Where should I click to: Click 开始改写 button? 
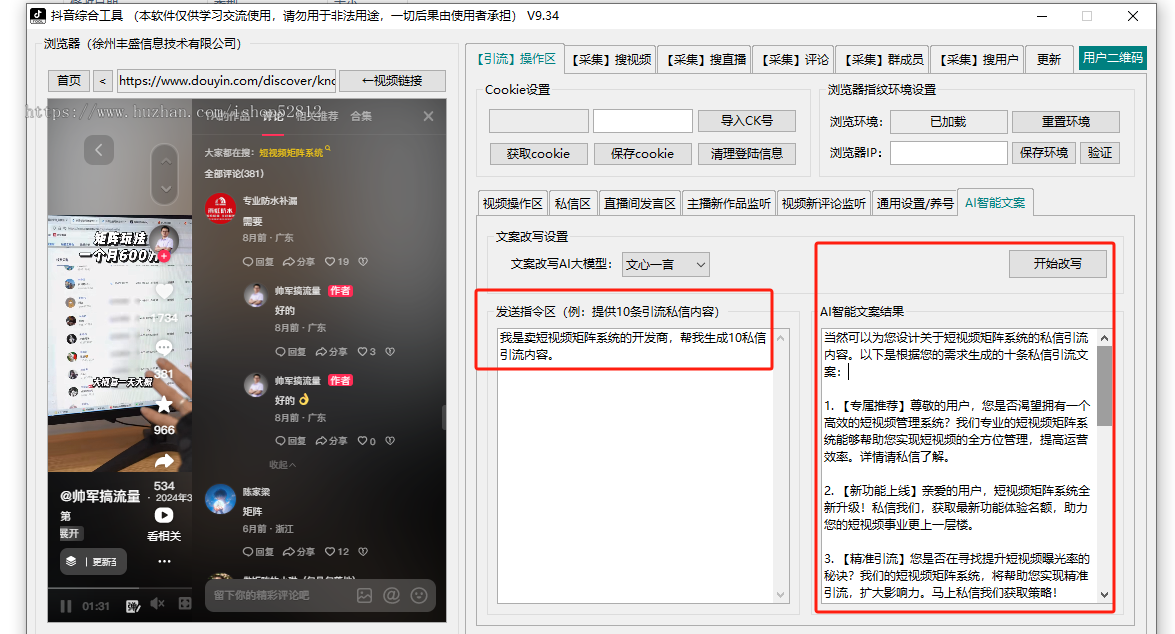pos(1057,264)
